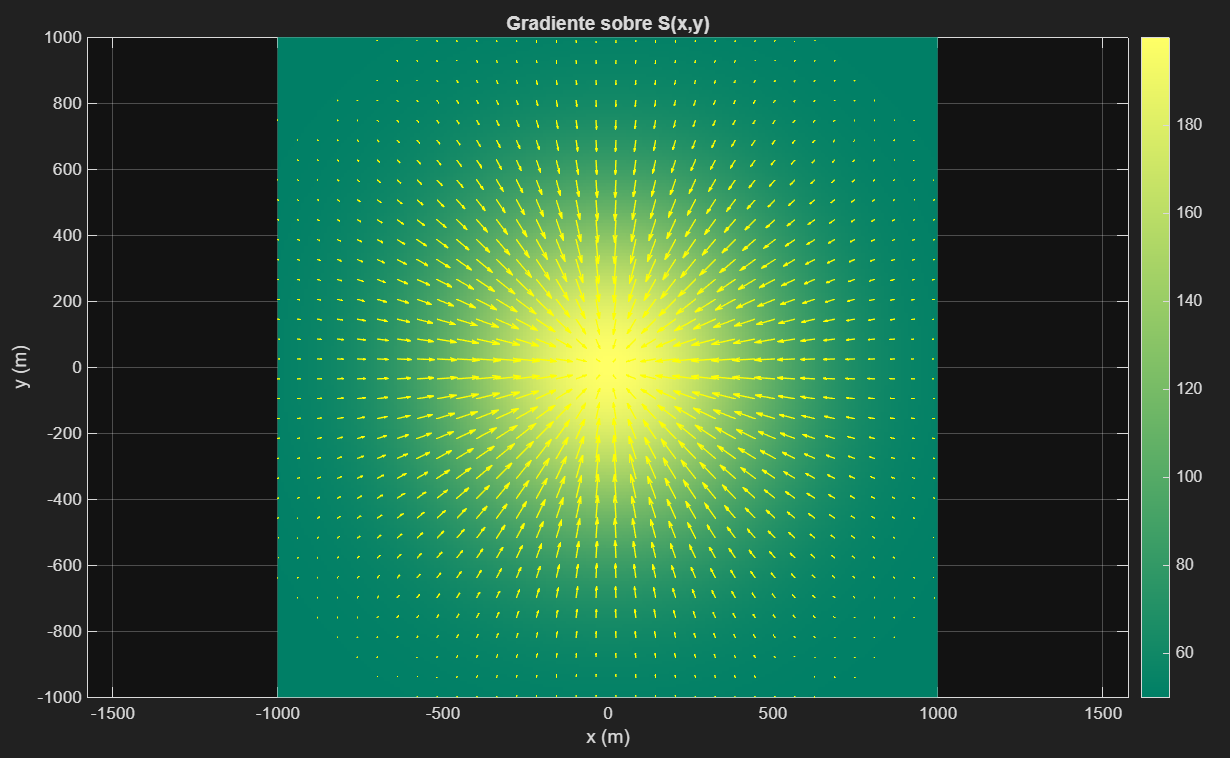Click the plot title "Gradiente sobre S(x,y)"
Screen dimensions: 1230x758
607,23
